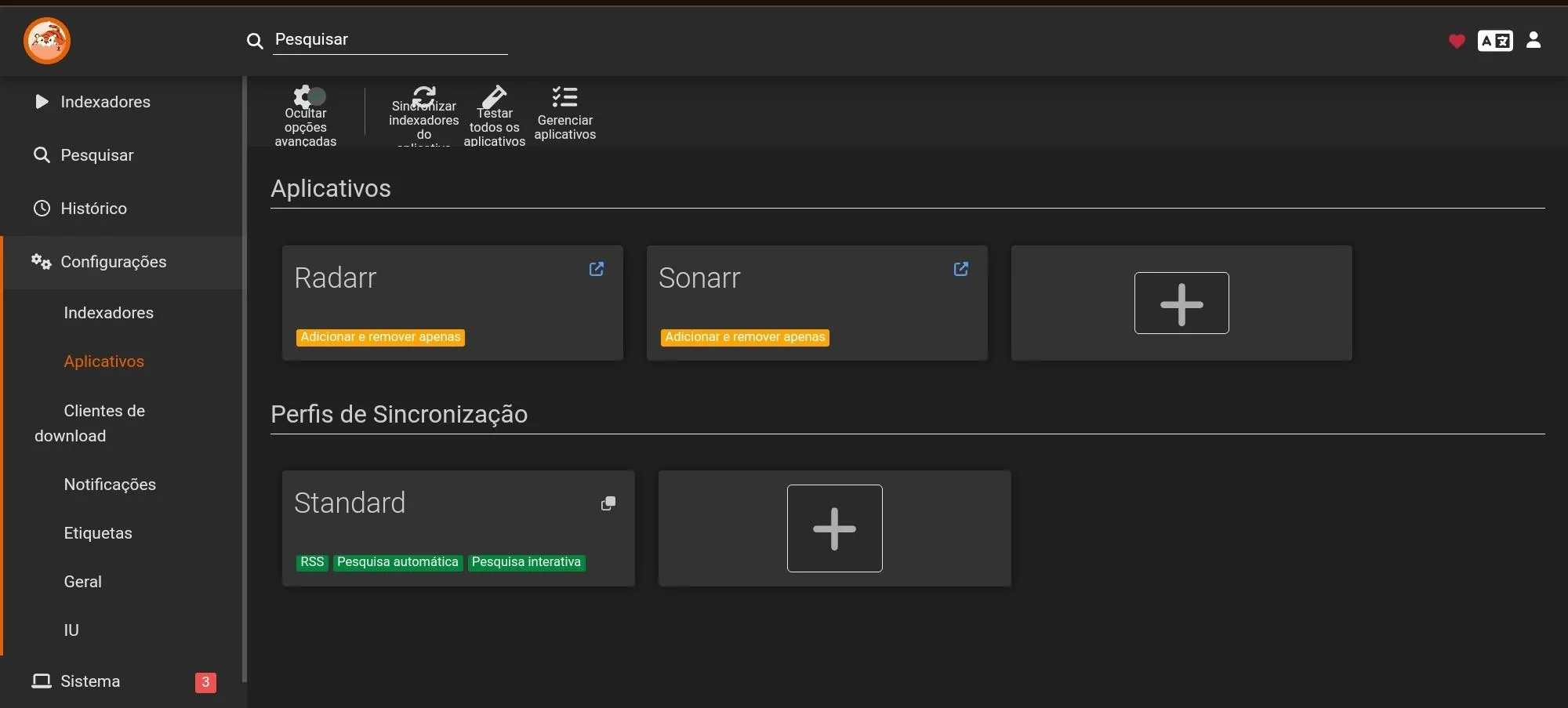Toggle hide advanced options

306,97
